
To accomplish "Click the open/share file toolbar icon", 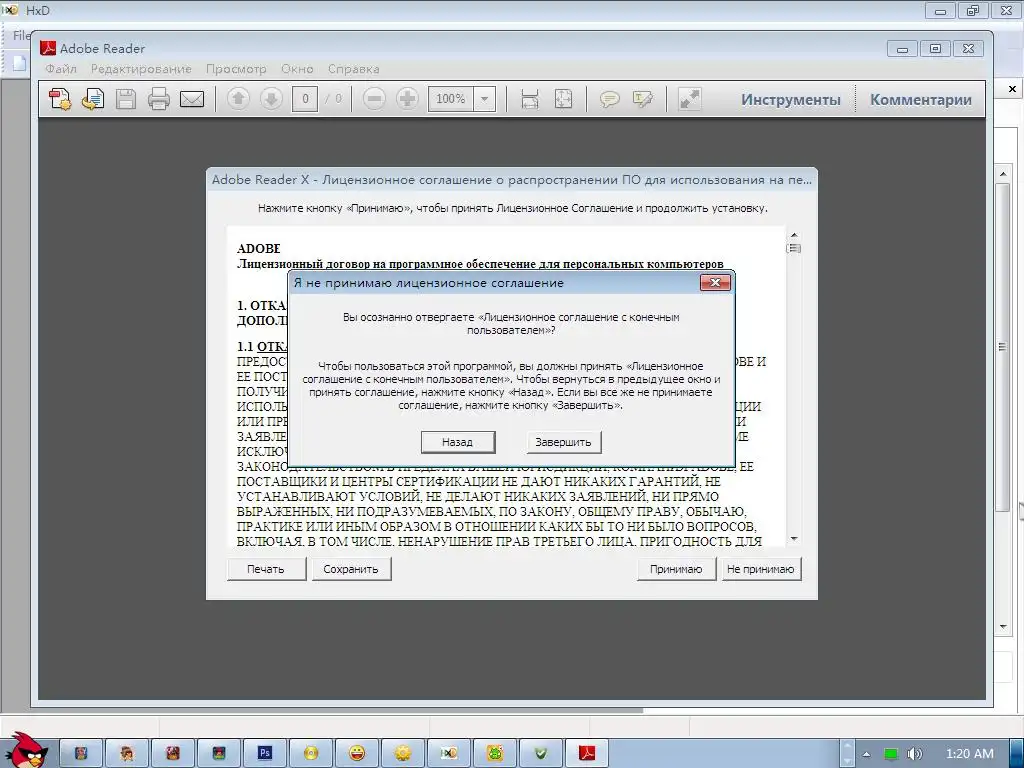I will (93, 99).
